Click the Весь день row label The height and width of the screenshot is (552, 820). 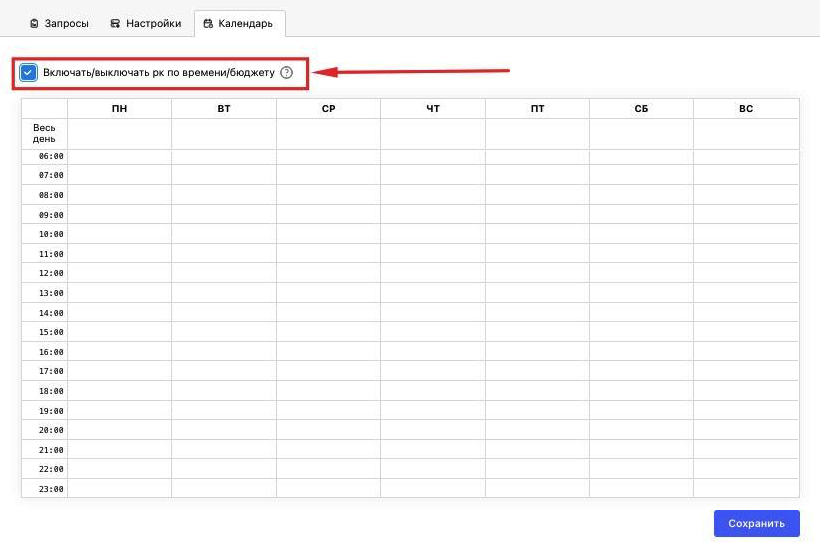coord(44,133)
